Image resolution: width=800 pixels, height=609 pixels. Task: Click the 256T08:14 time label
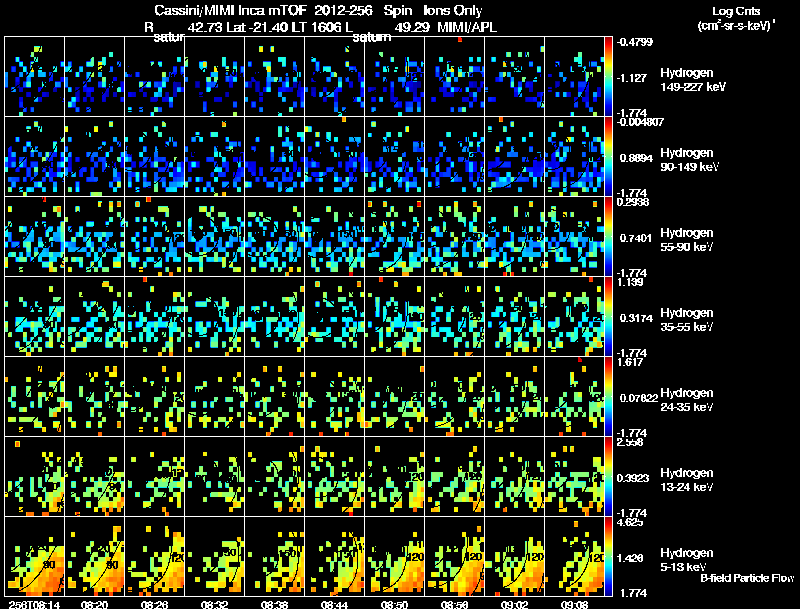point(34,604)
